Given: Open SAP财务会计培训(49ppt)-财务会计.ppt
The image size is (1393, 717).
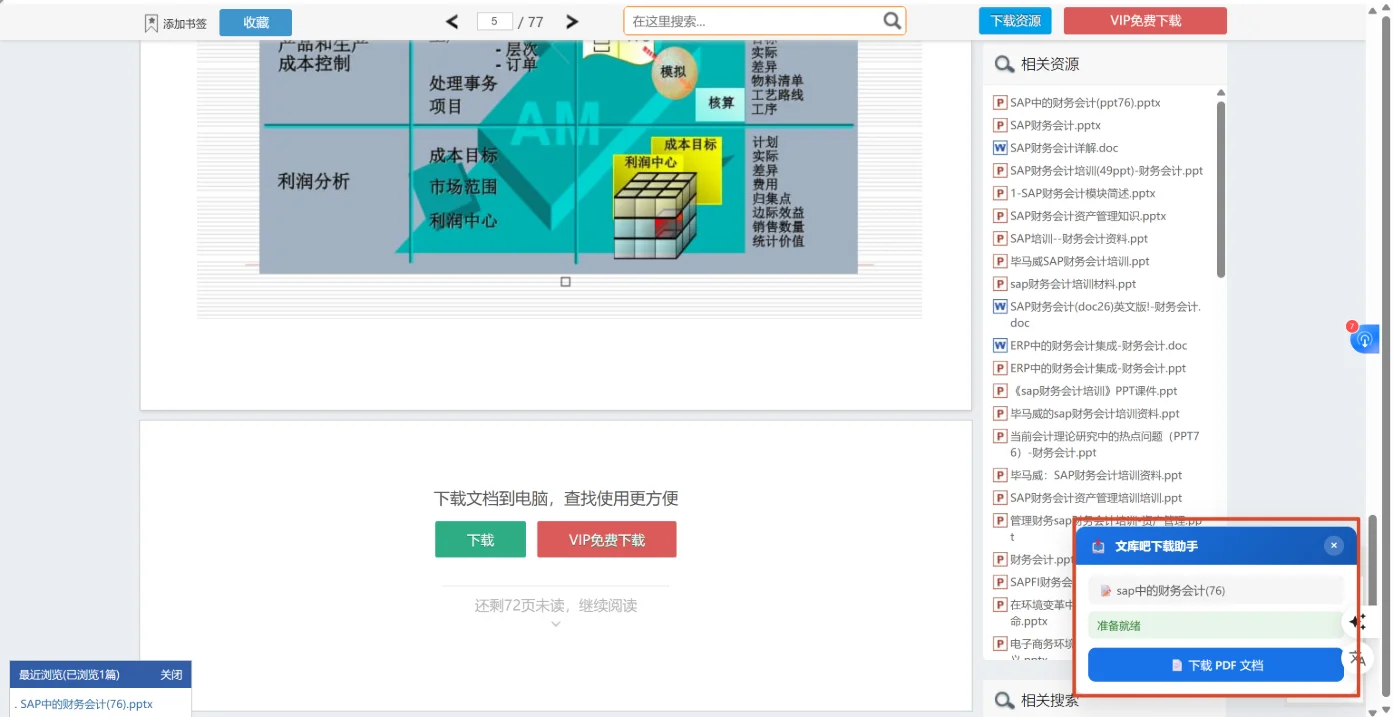Looking at the screenshot, I should [x=1106, y=171].
